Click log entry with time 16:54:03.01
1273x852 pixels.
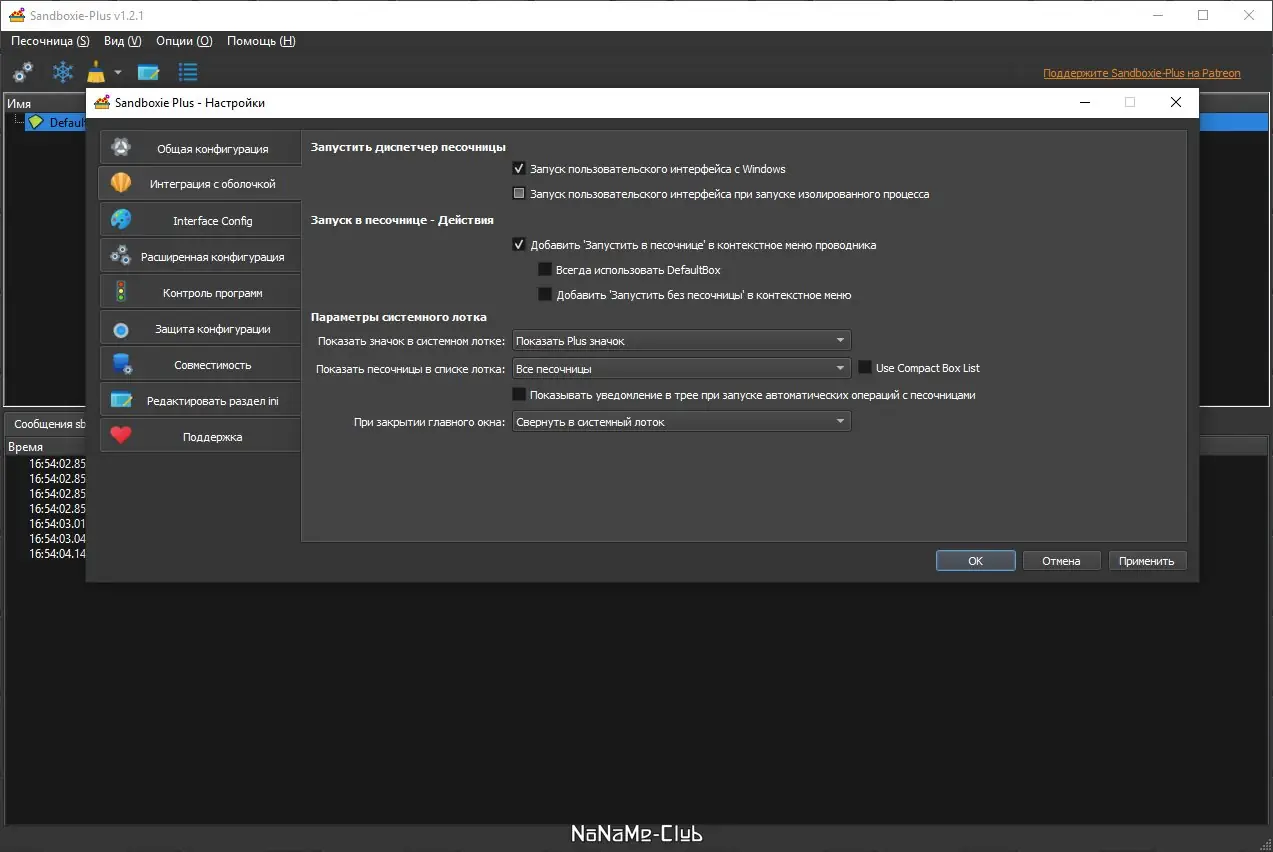[x=57, y=523]
